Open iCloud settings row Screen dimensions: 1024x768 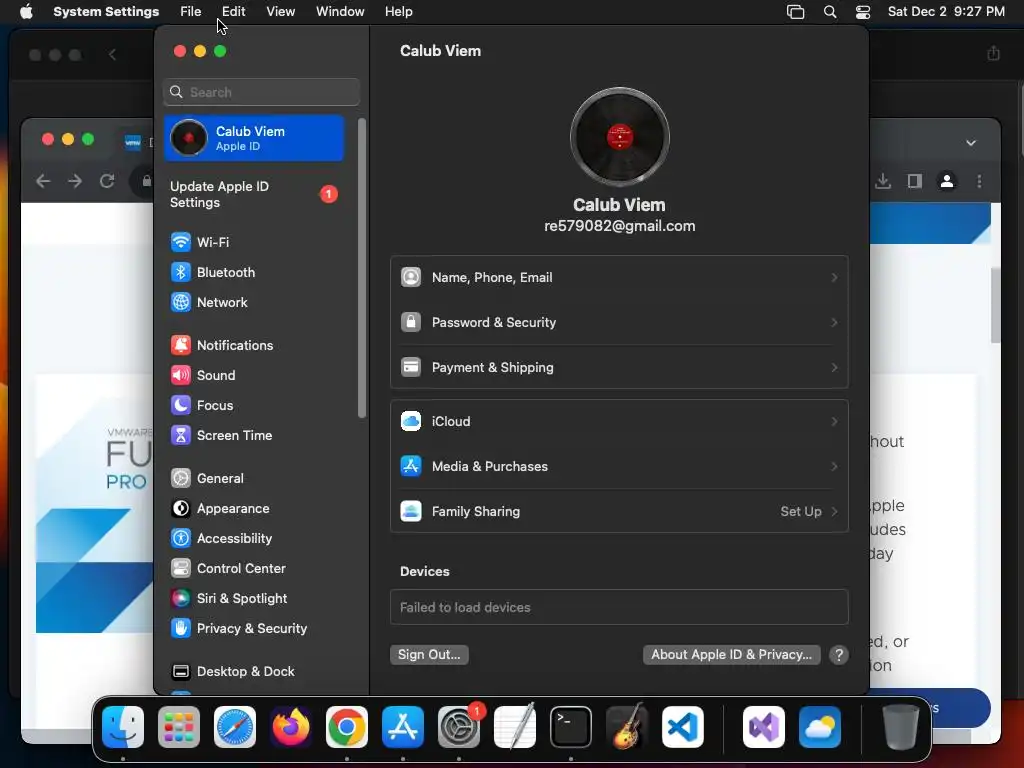pyautogui.click(x=619, y=421)
